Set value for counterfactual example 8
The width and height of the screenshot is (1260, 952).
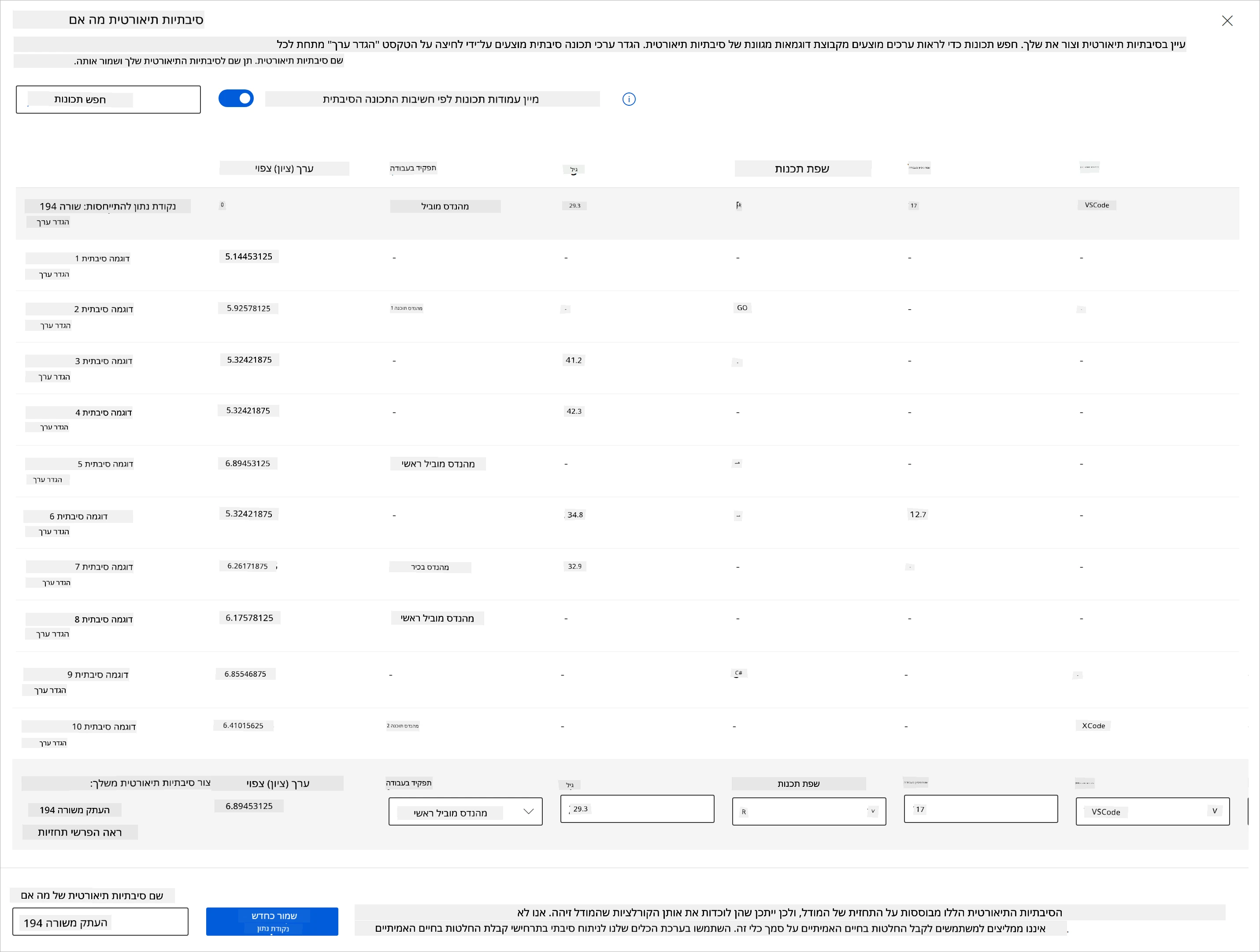(53, 634)
